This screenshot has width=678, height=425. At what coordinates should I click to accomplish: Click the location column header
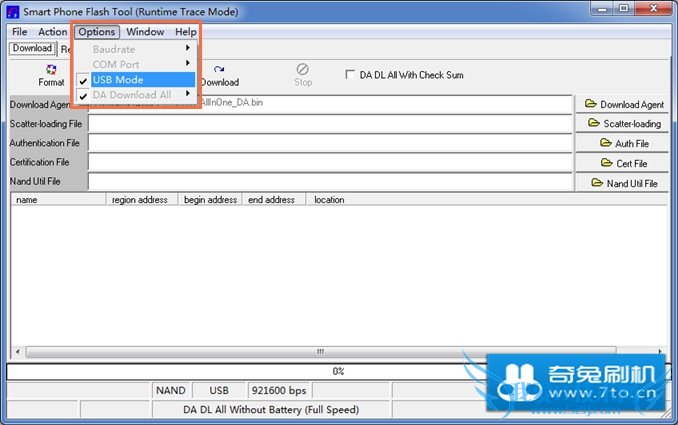point(487,200)
